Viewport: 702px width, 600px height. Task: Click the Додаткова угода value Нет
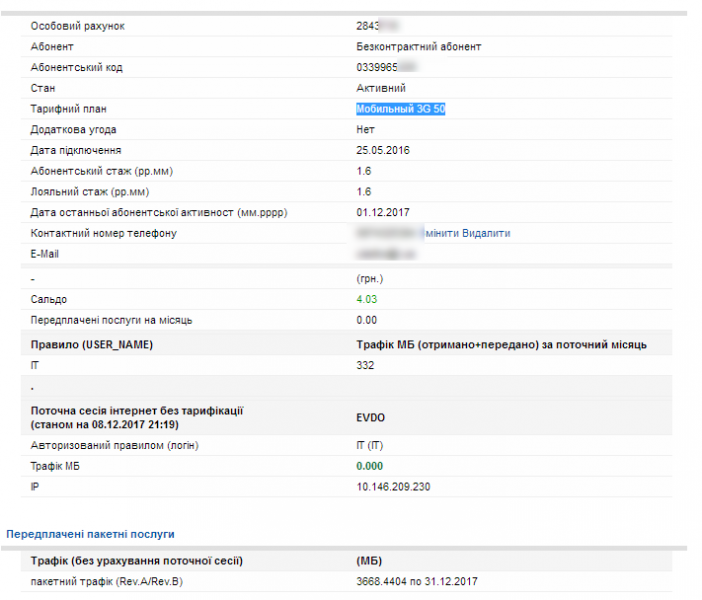[x=365, y=130]
